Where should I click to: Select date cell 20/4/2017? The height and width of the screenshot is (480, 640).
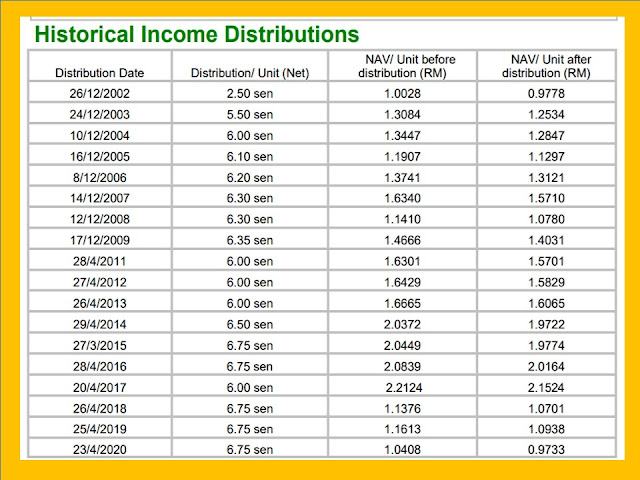[100, 388]
